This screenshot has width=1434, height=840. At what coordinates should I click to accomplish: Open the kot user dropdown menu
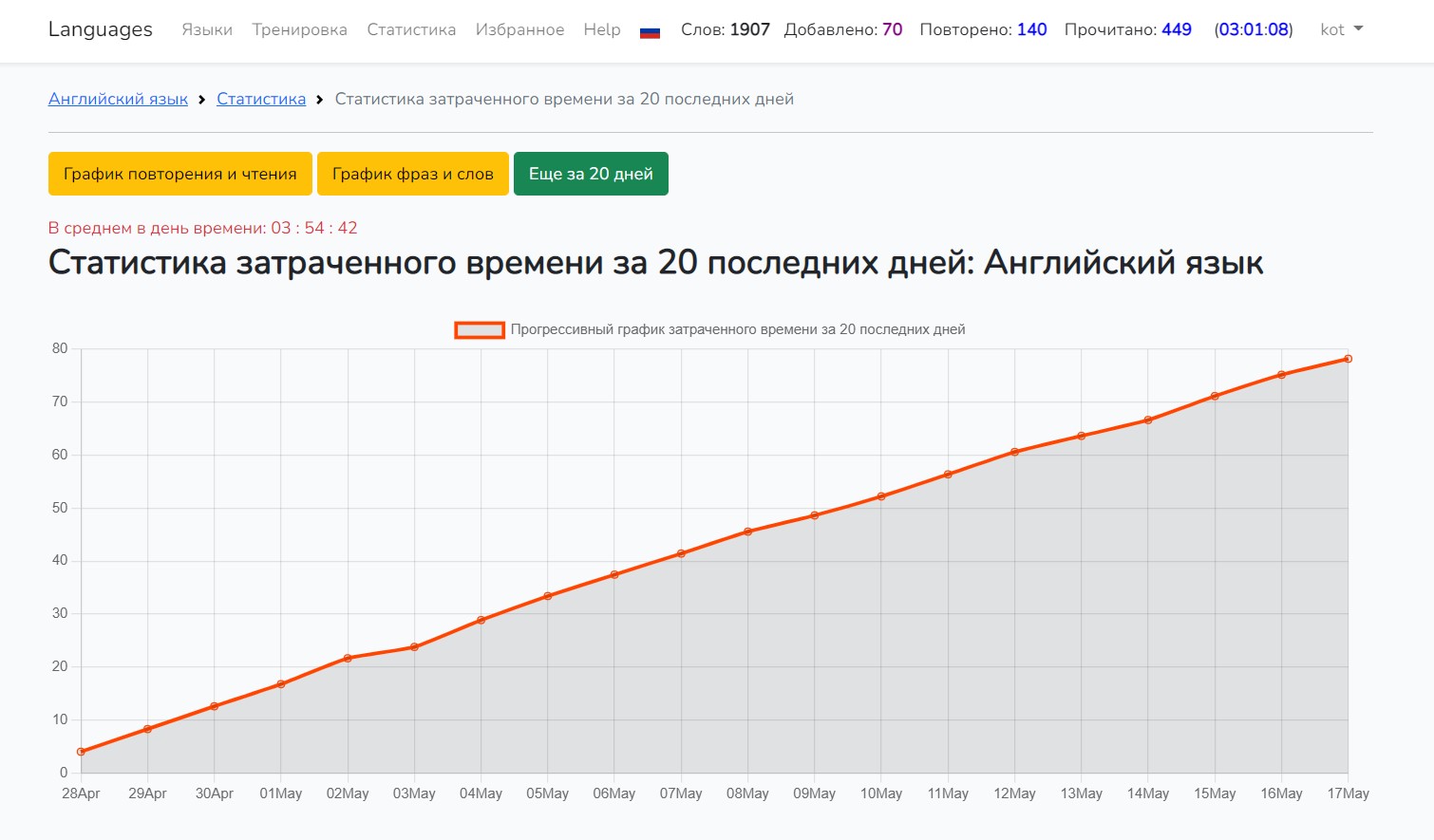pos(1340,29)
